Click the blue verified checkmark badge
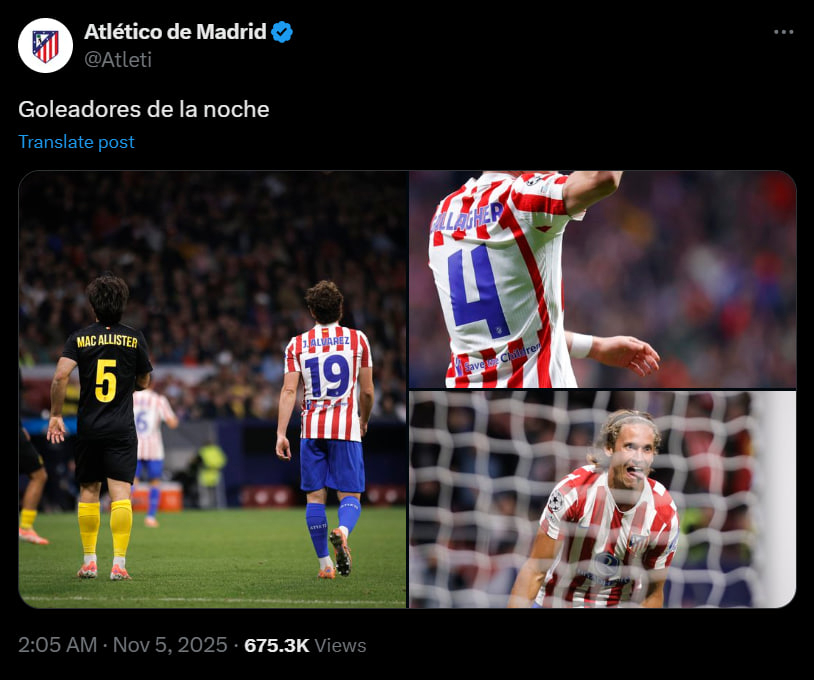This screenshot has width=814, height=680. pos(282,32)
